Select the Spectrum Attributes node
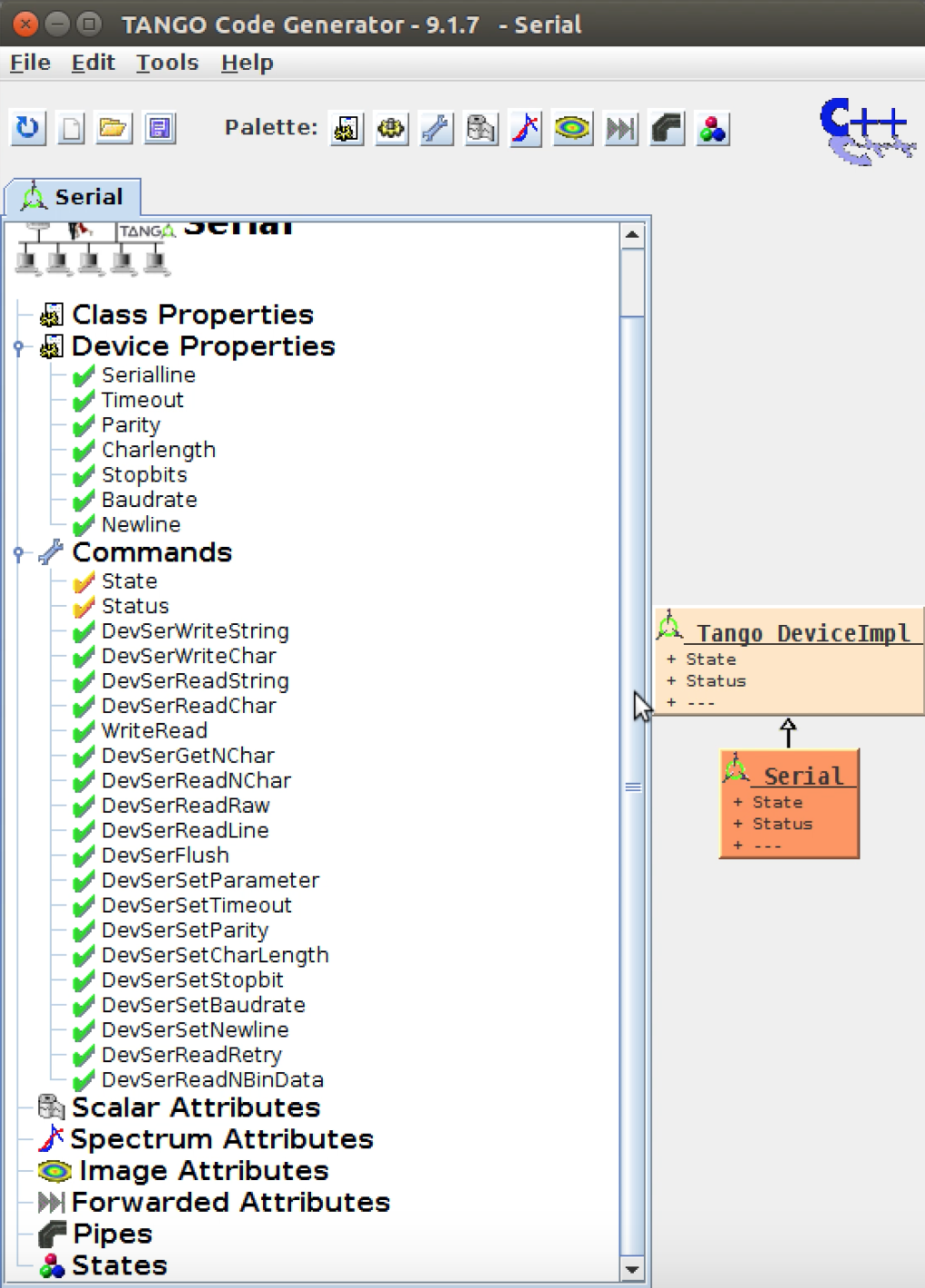Screen dimensions: 925x1288 [222, 1139]
